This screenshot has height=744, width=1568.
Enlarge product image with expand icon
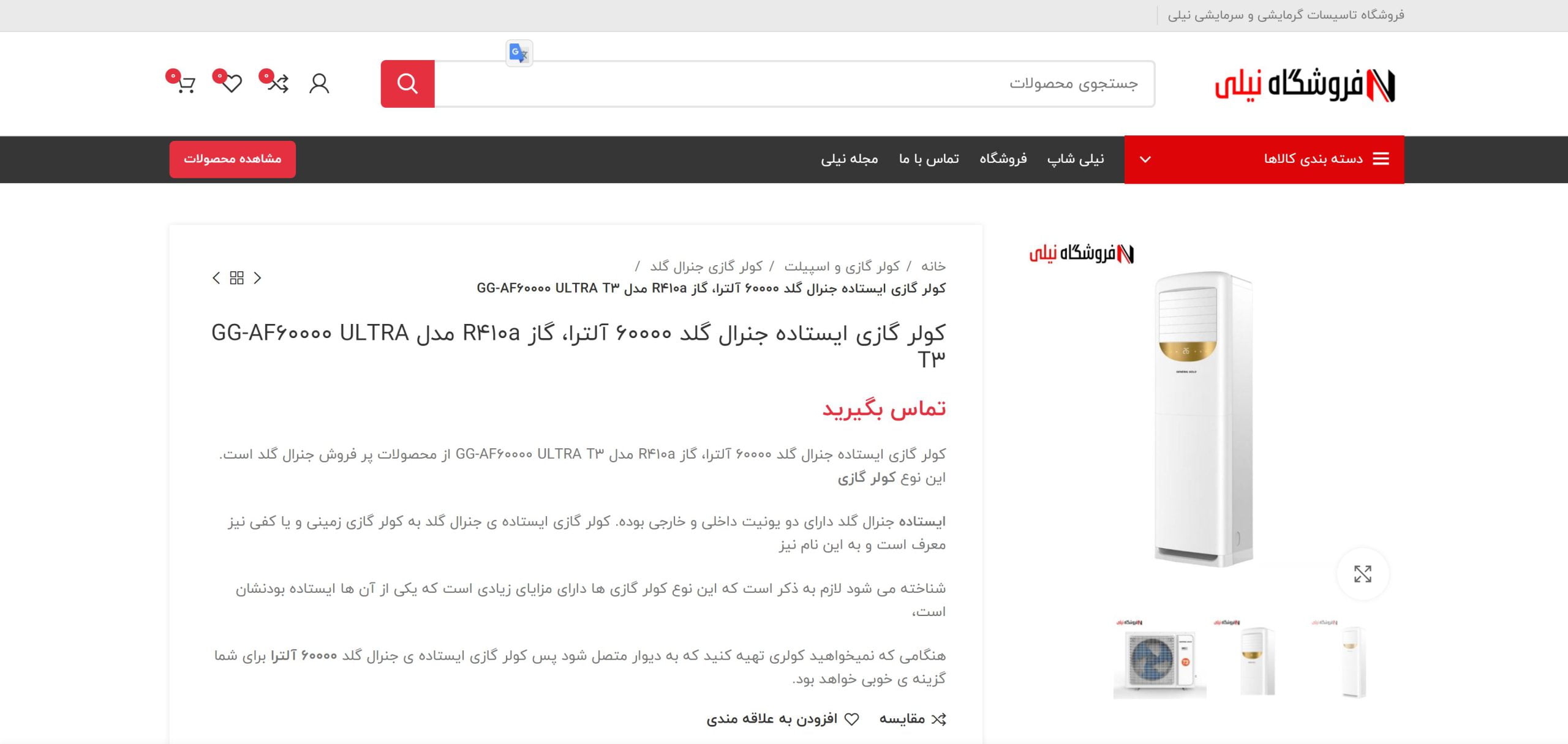click(x=1362, y=574)
